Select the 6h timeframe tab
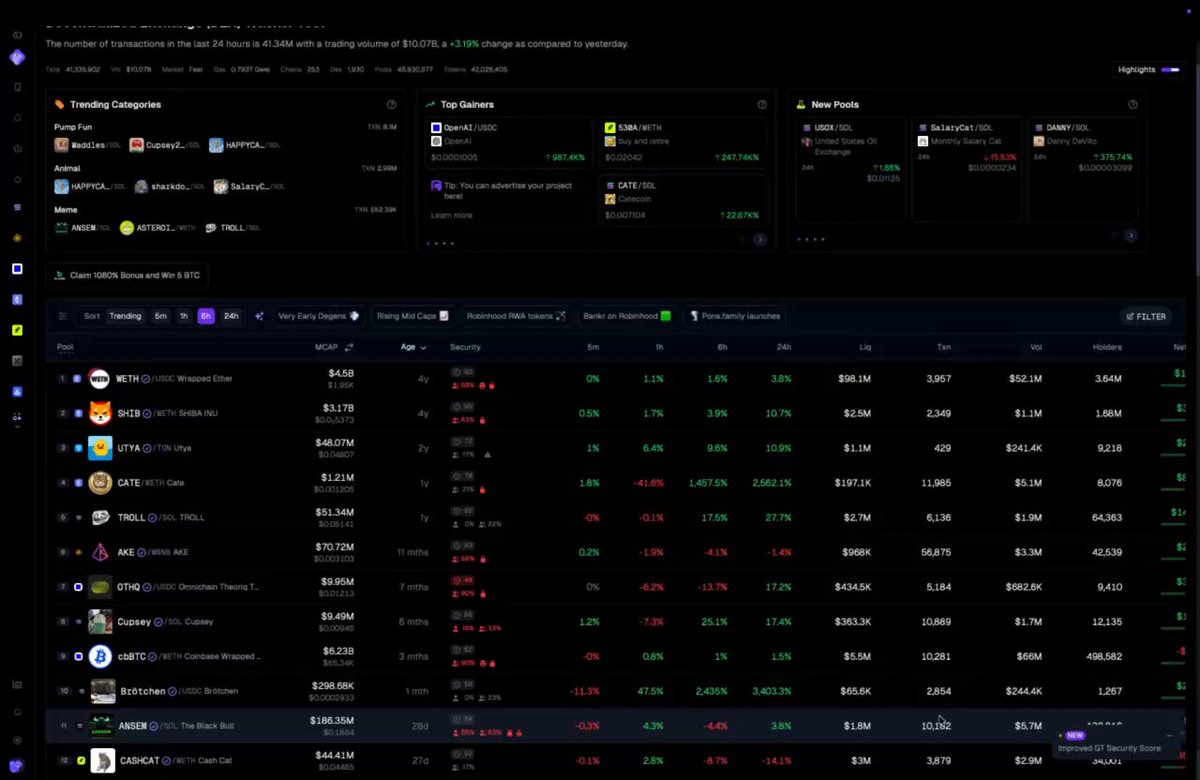Viewport: 1200px width, 780px height. pos(206,316)
